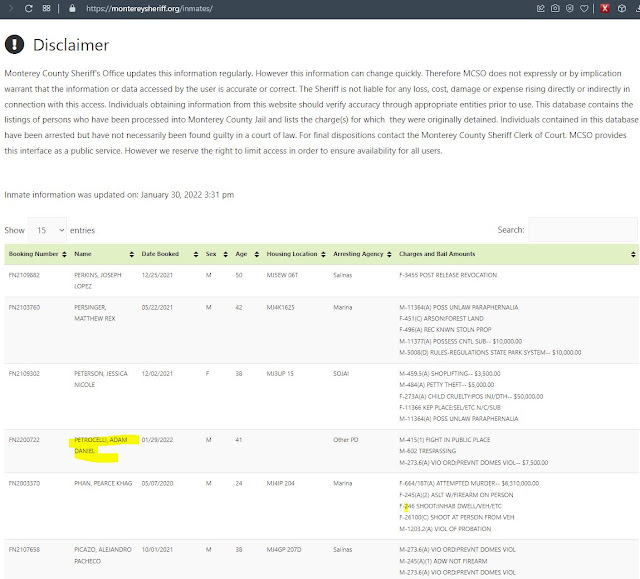Sort the table by Name column
Viewport: 640px width, 579px height.
[x=103, y=254]
